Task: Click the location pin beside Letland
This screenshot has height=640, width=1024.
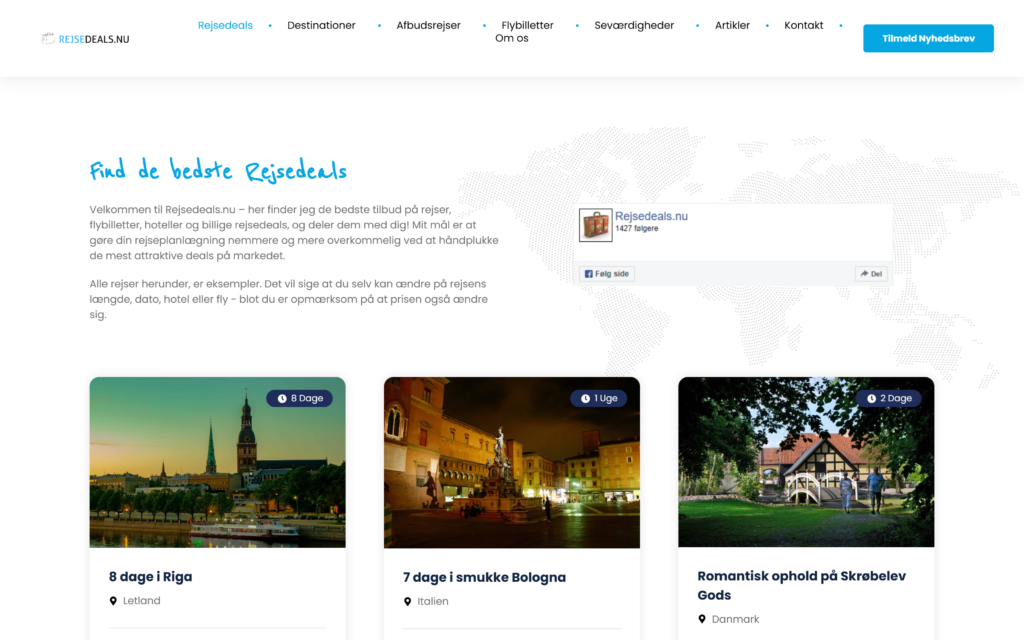Action: [x=113, y=601]
